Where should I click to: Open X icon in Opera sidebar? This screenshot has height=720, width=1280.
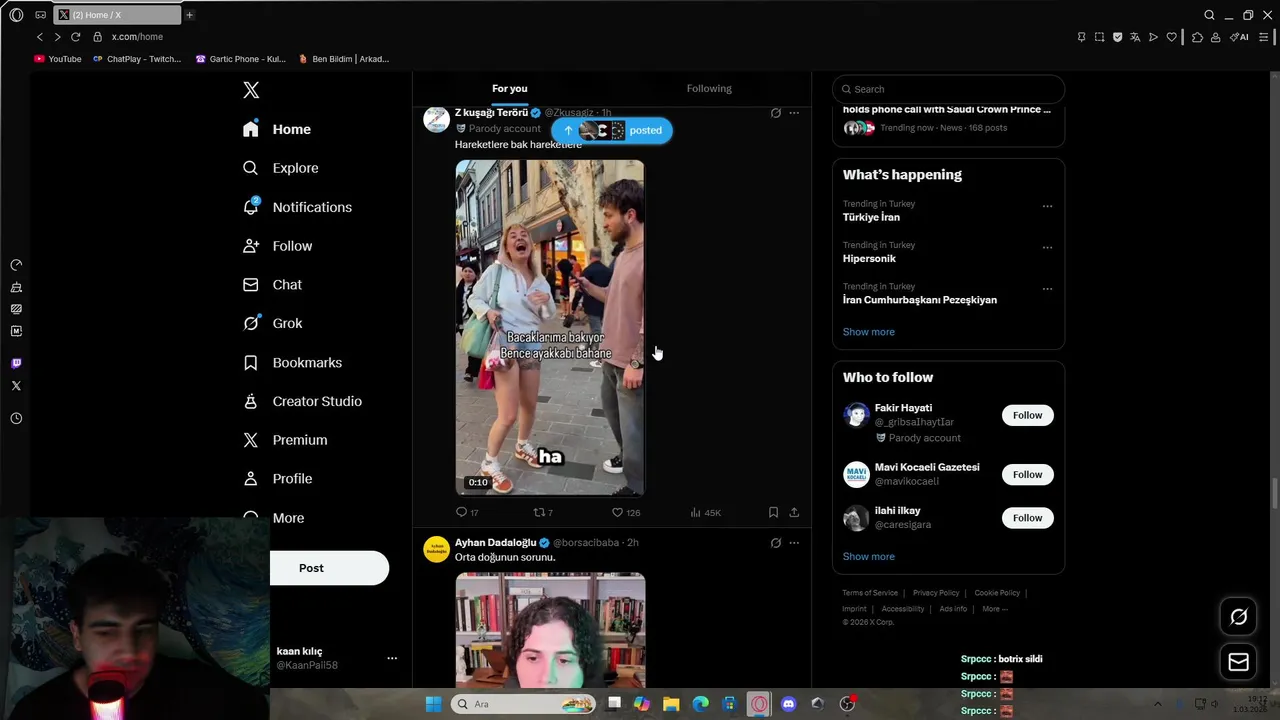coord(16,386)
